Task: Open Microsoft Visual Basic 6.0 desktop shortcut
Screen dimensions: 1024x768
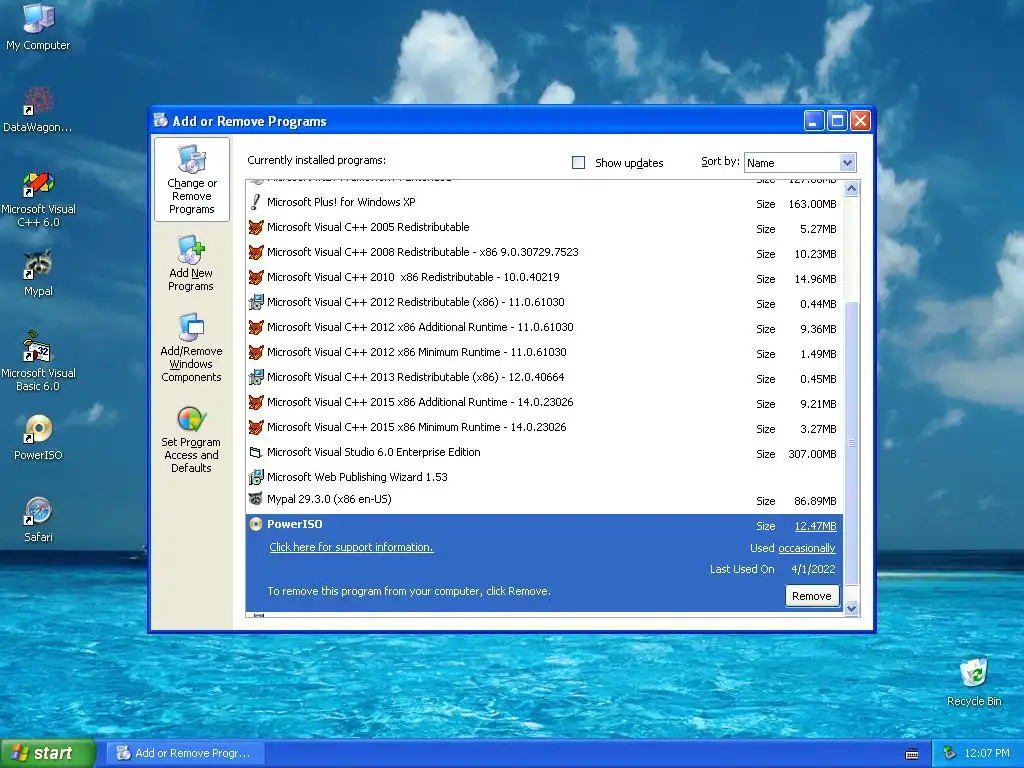Action: pos(38,361)
